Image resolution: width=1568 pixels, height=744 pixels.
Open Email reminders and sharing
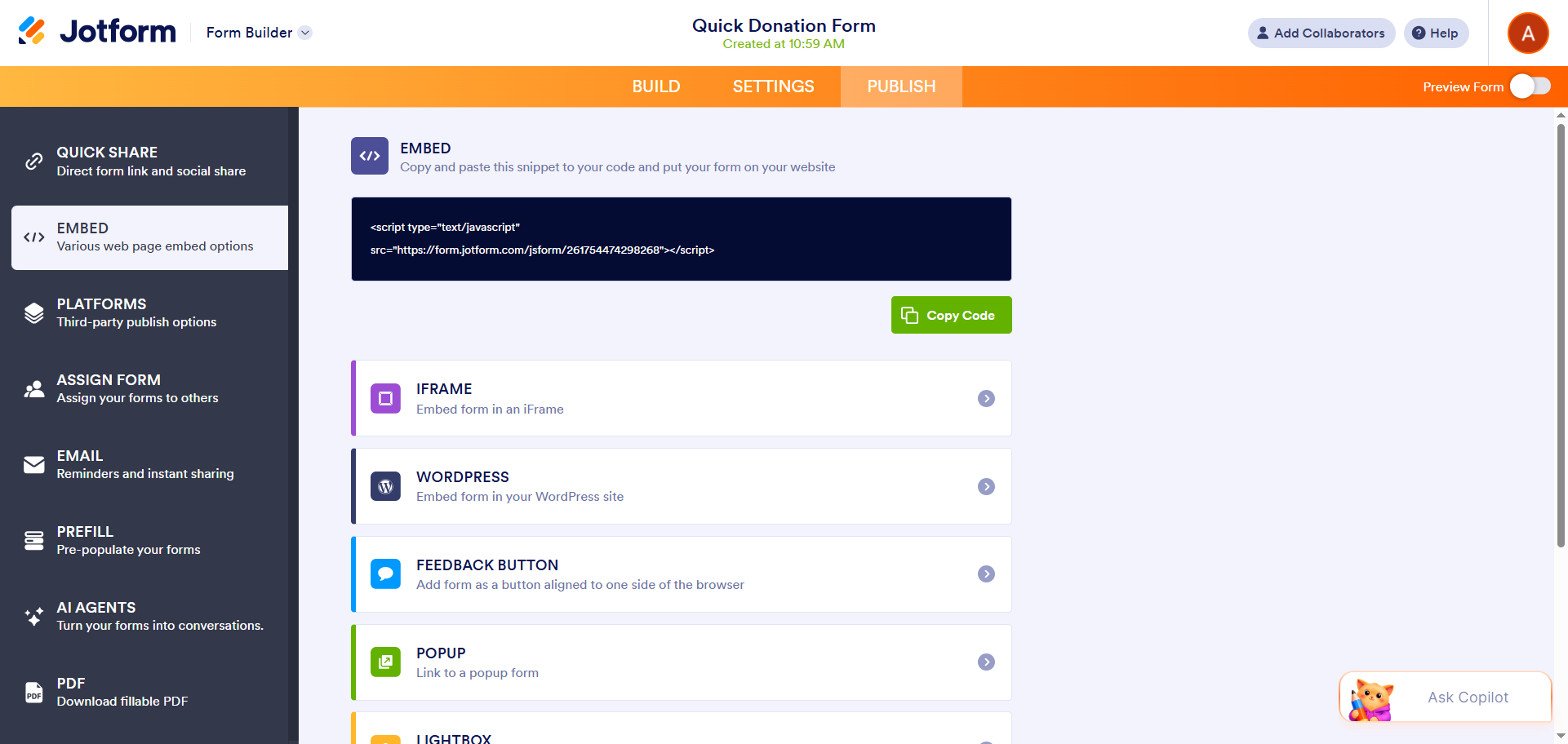[149, 465]
